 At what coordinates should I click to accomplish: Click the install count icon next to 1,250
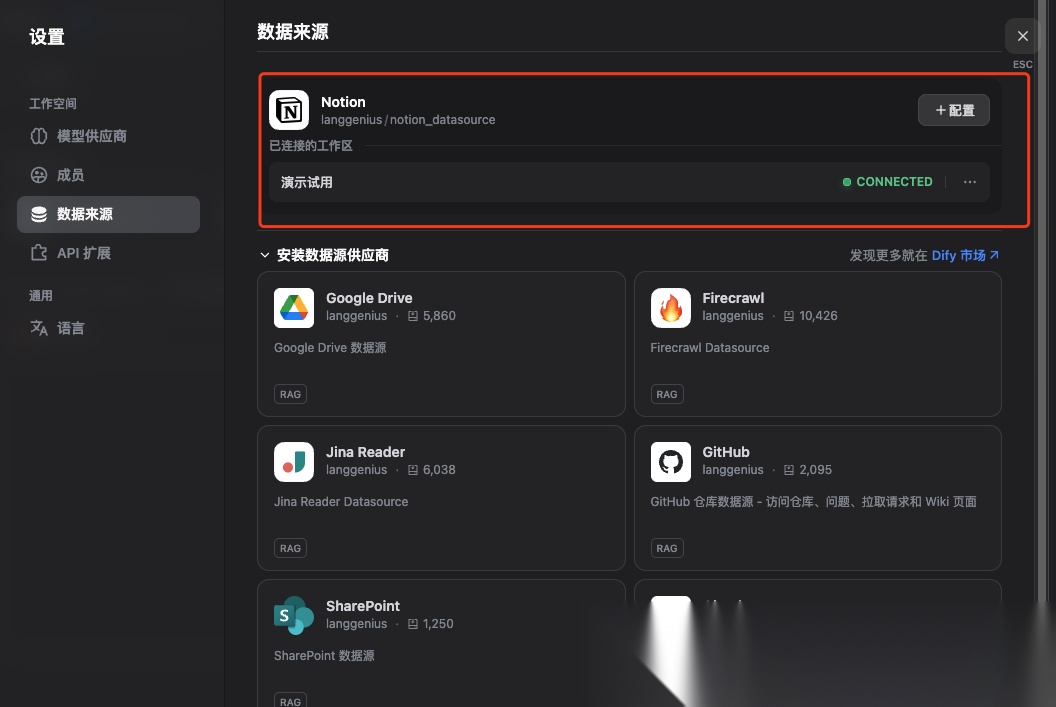(x=413, y=624)
